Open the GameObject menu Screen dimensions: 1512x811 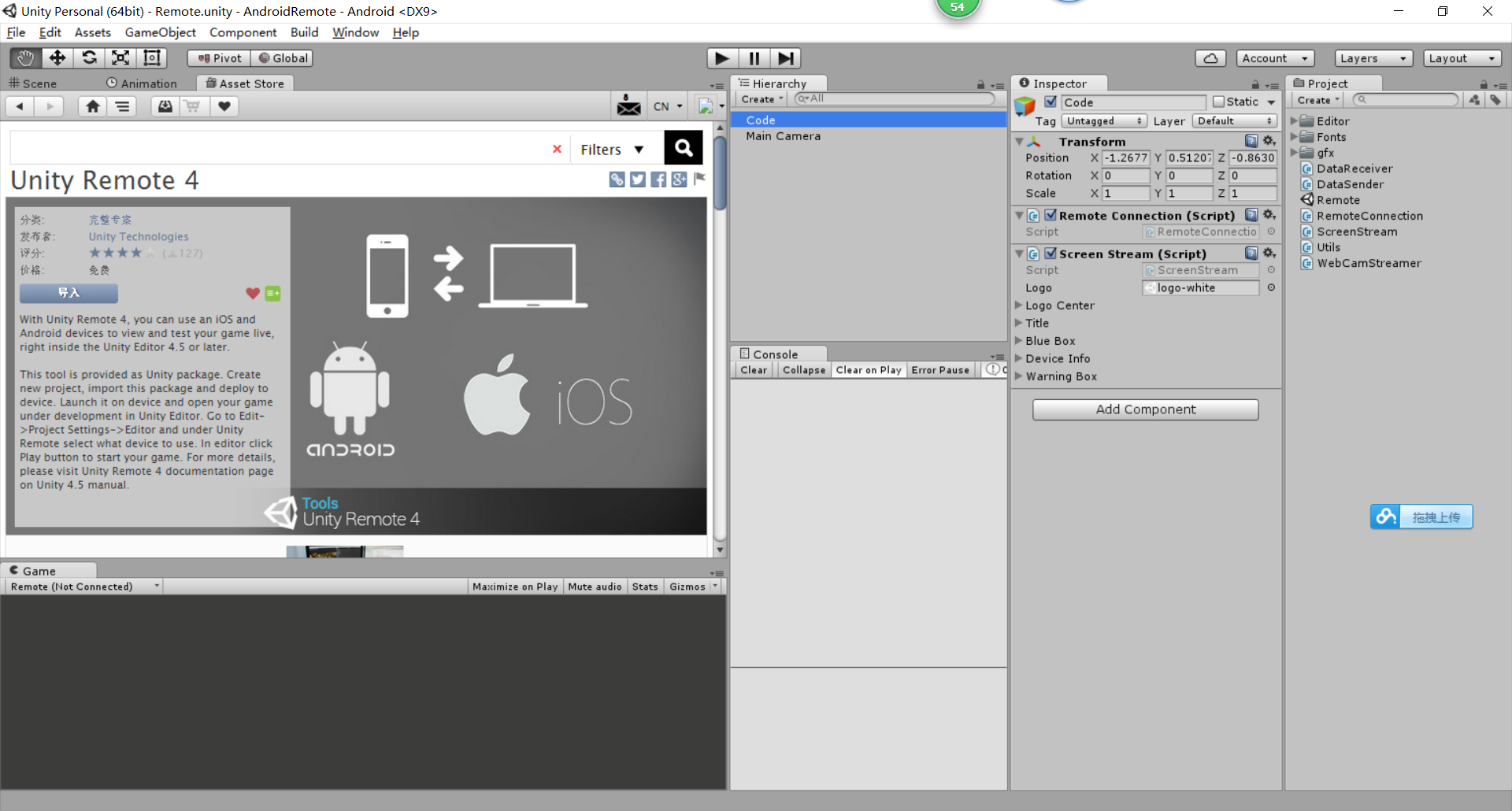161,32
